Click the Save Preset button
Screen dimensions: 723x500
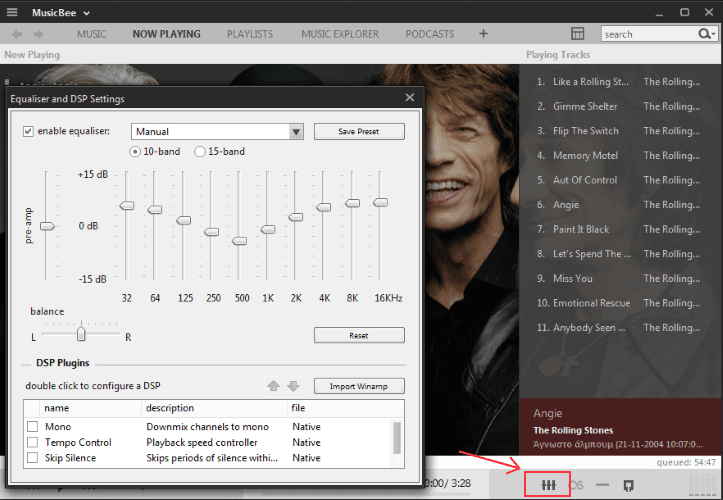359,131
